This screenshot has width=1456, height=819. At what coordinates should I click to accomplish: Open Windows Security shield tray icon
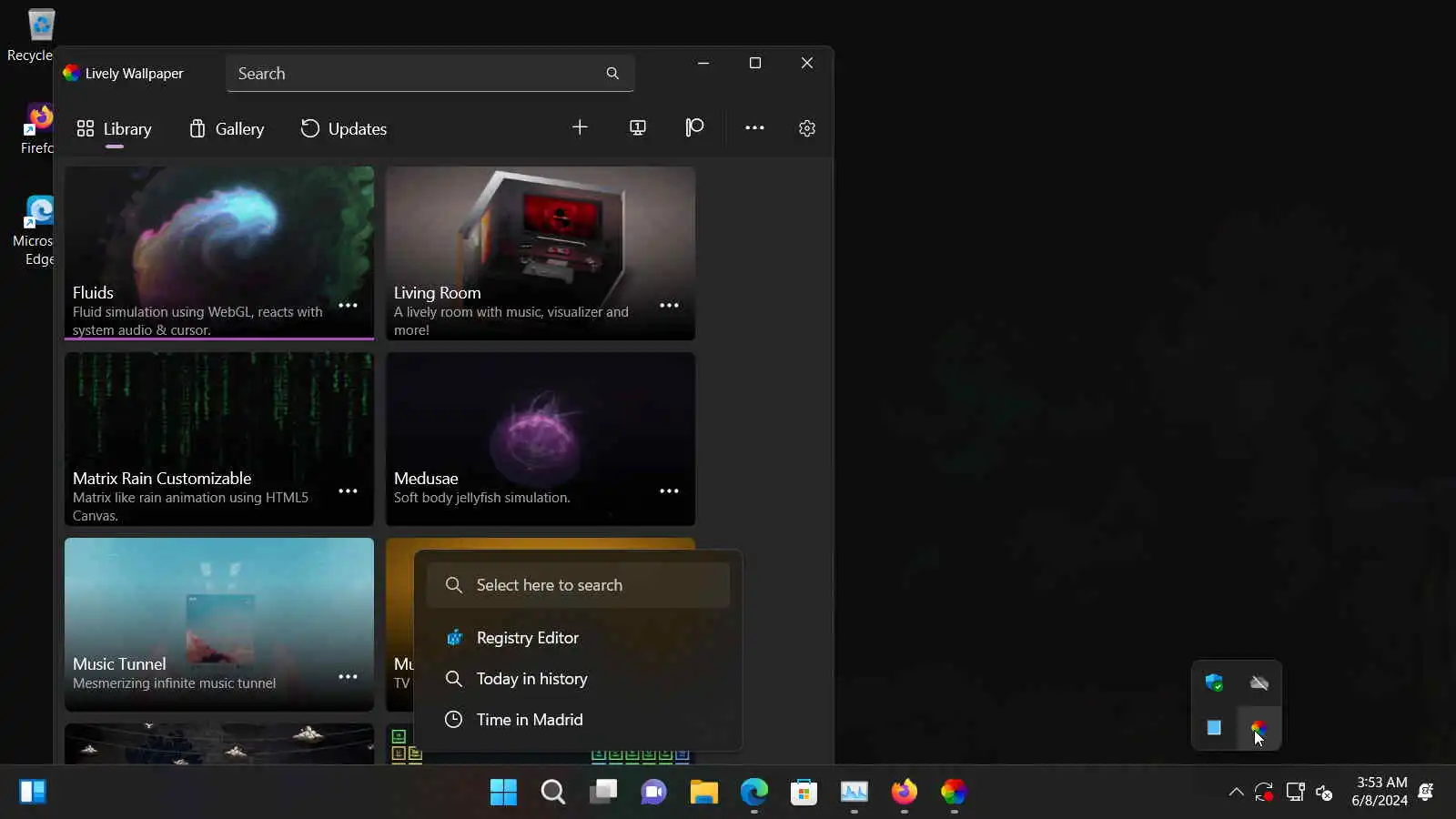pyautogui.click(x=1214, y=682)
